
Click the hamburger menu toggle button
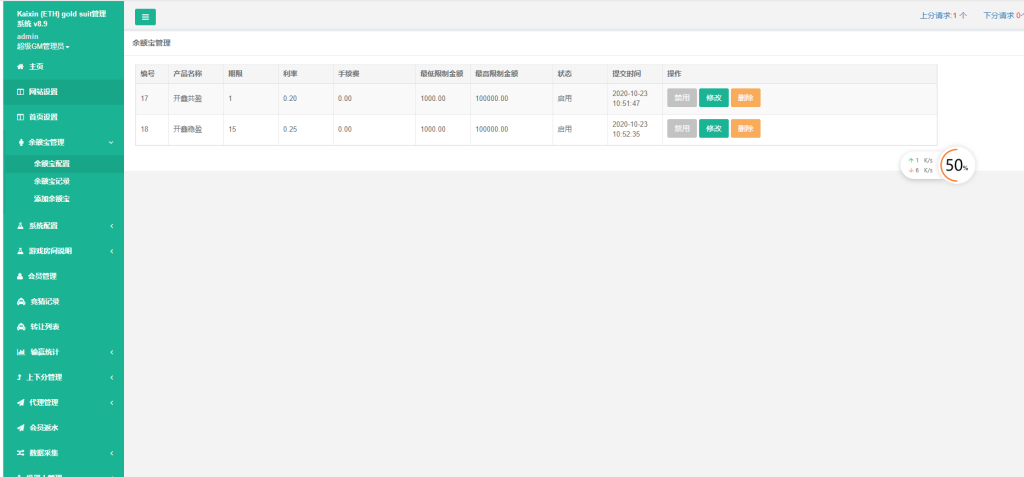point(145,16)
